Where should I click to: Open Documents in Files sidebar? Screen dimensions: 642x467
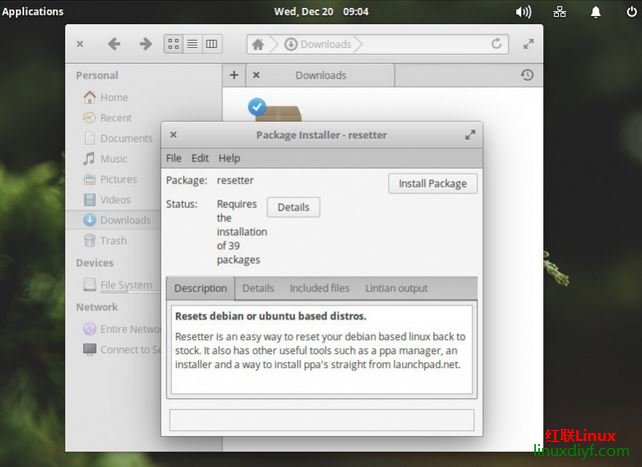pos(113,138)
